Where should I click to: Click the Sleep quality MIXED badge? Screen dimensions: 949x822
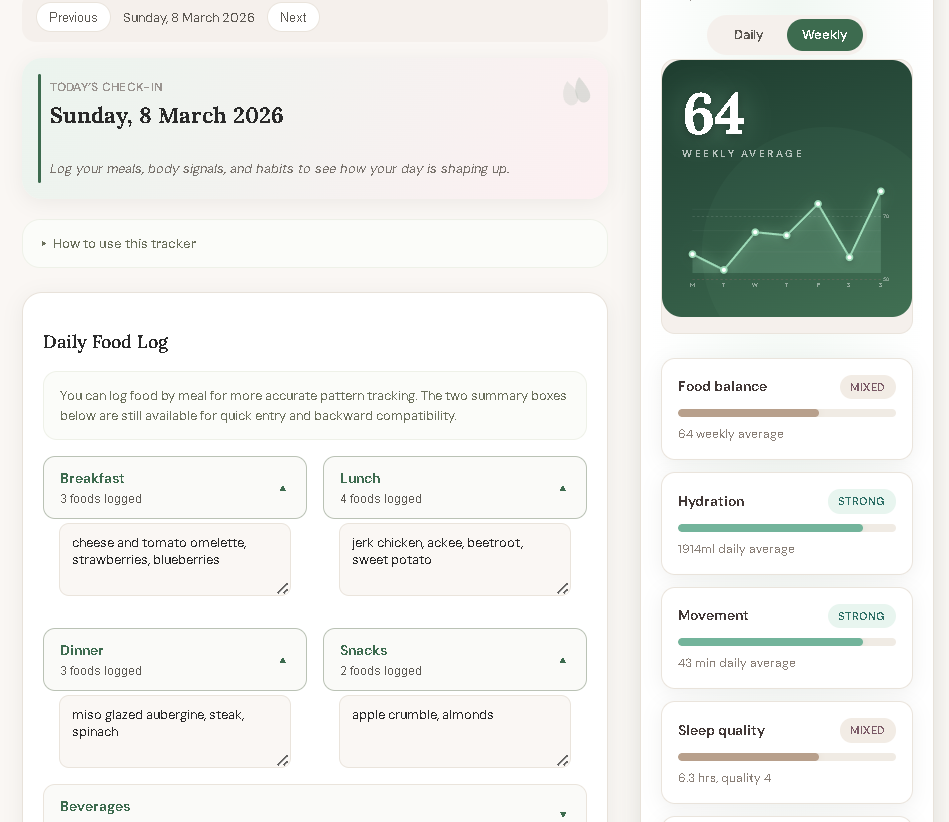pos(867,730)
